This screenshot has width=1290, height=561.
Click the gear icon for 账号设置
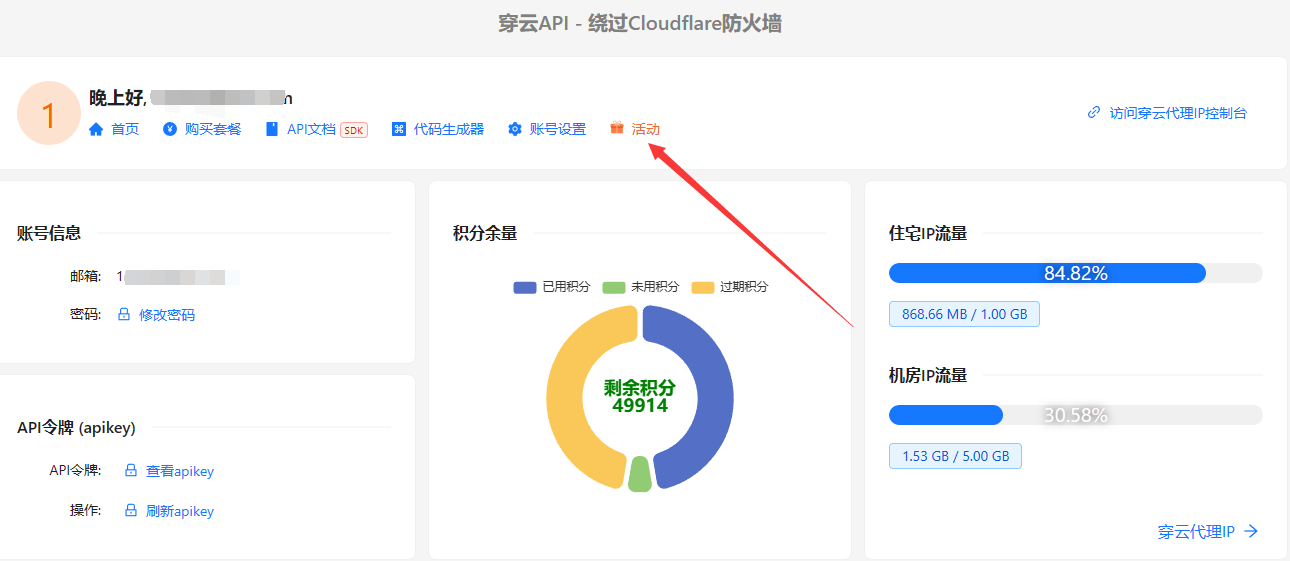point(515,129)
